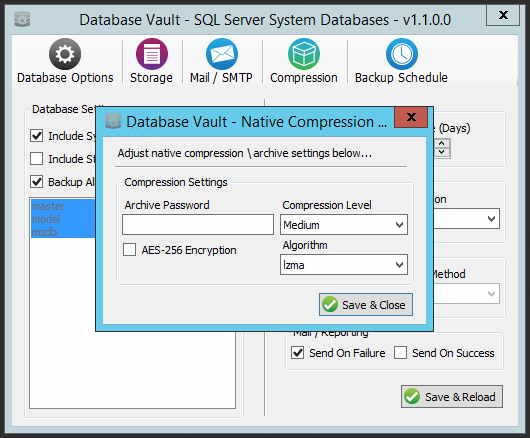
Task: Click the Backup Schedule toolbar label
Action: [x=401, y=78]
